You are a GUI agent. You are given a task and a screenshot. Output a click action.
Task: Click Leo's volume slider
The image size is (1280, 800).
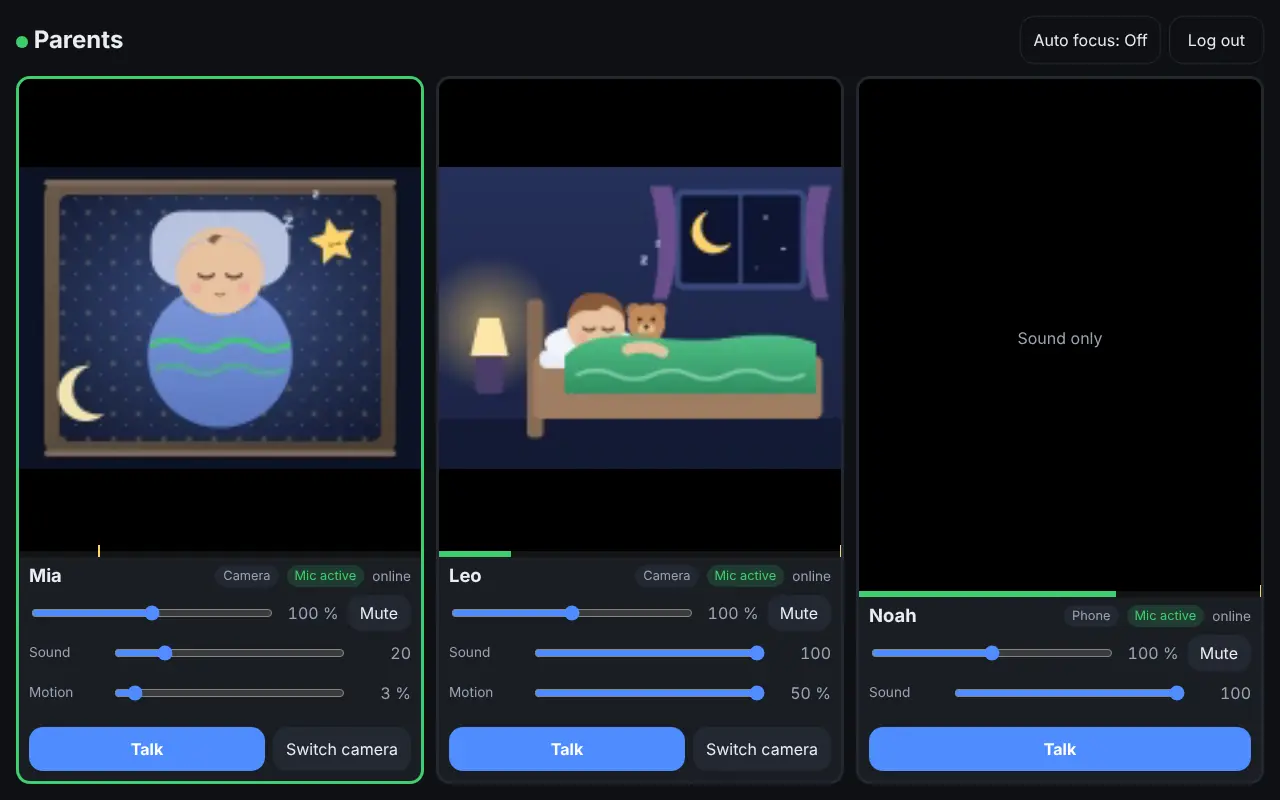click(x=572, y=613)
